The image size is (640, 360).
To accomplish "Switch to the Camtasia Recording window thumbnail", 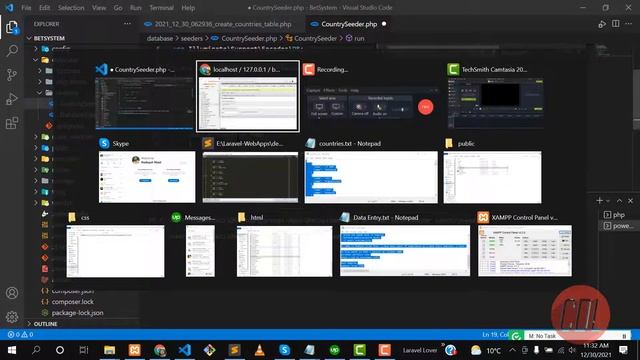I will coord(371,97).
